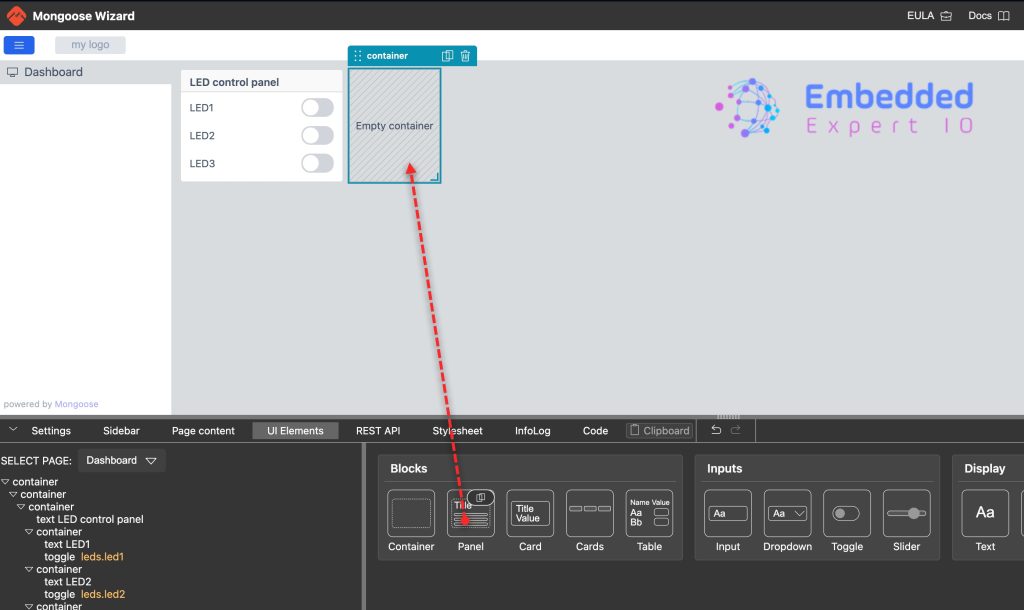Turn on the LED2 switch
1024x610 pixels.
[x=317, y=136]
